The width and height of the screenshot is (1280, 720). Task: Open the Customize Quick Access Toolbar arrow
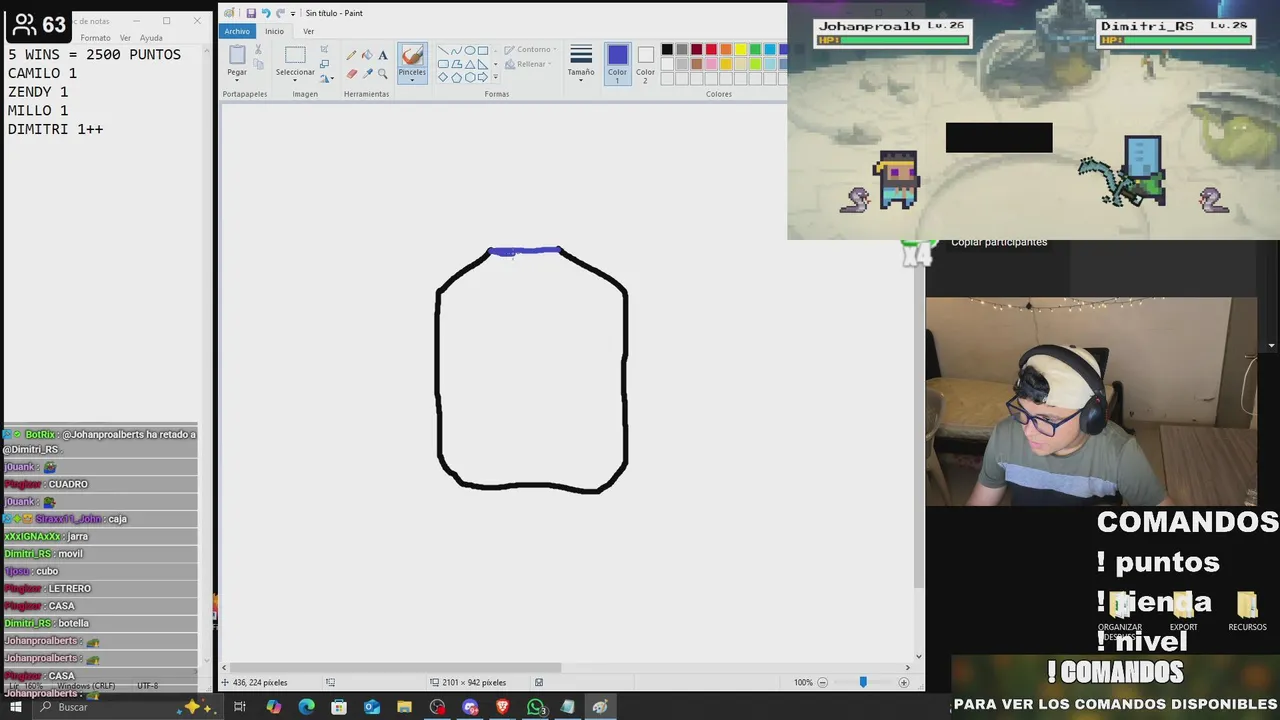293,13
